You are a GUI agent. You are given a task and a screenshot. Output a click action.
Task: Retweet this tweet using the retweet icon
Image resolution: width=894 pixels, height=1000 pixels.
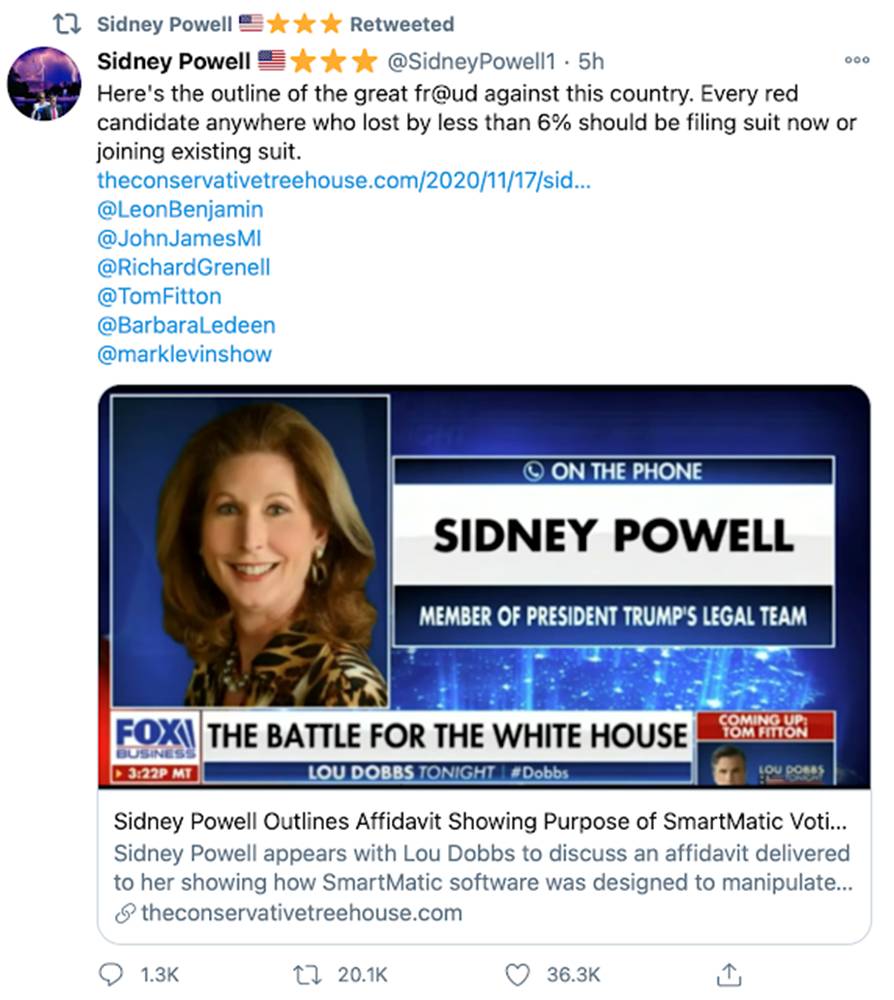pyautogui.click(x=307, y=974)
